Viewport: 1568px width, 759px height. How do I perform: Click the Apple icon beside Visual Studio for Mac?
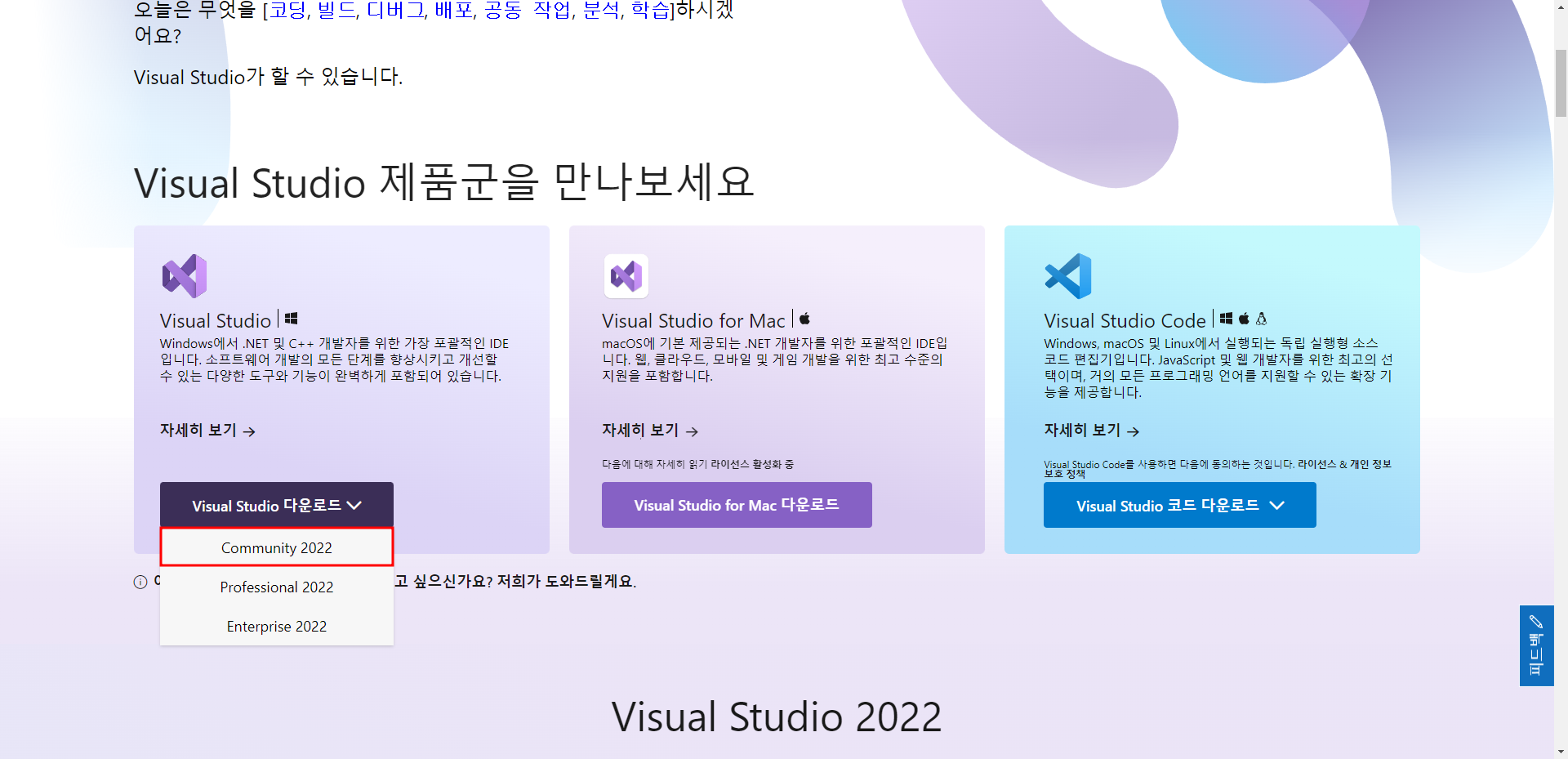click(804, 319)
